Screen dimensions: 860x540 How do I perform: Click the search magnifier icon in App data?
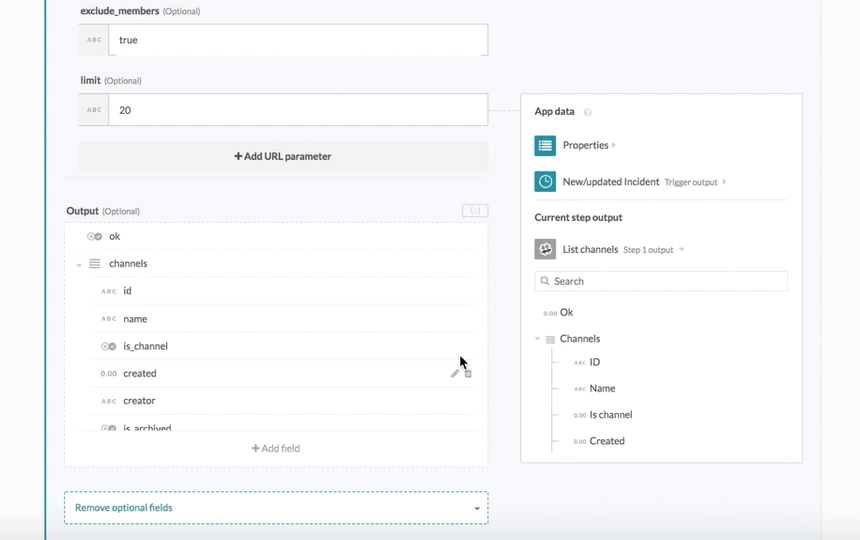(545, 281)
